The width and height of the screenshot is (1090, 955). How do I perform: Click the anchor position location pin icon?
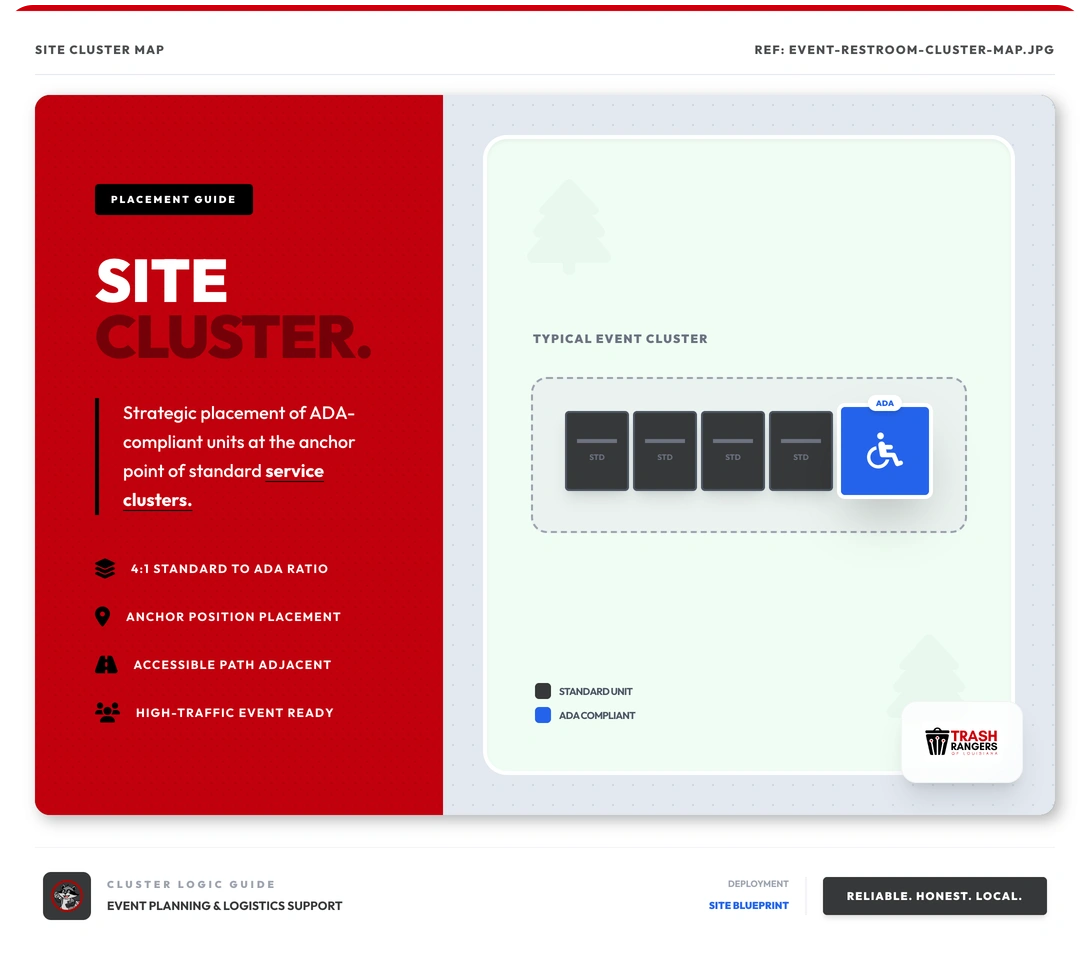coord(104,616)
